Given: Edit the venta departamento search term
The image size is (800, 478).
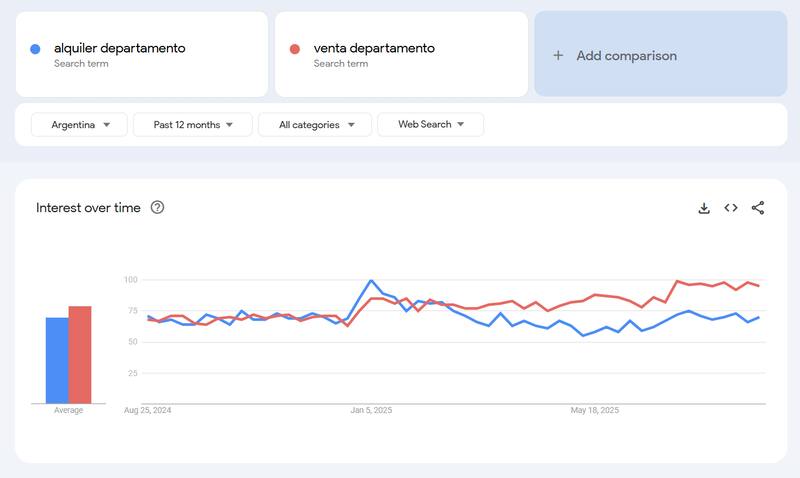Looking at the screenshot, I should point(373,48).
